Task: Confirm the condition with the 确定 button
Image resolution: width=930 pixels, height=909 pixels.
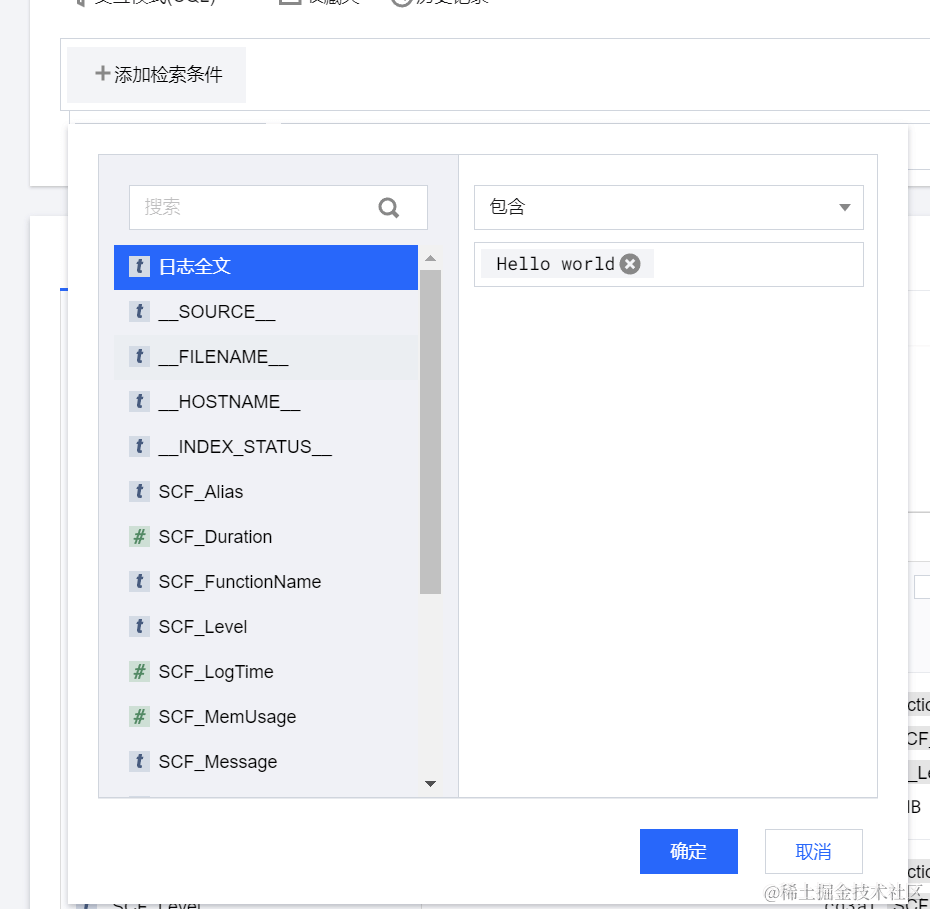Action: pos(688,851)
